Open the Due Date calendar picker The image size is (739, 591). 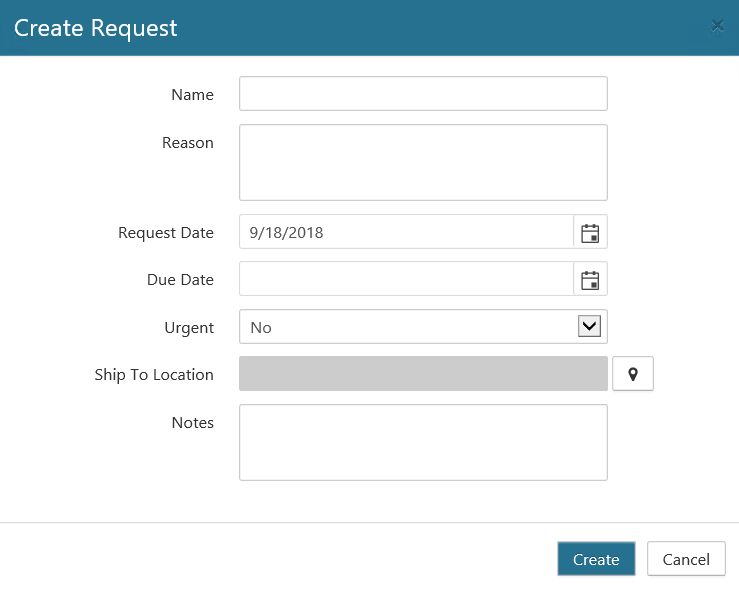(x=590, y=280)
